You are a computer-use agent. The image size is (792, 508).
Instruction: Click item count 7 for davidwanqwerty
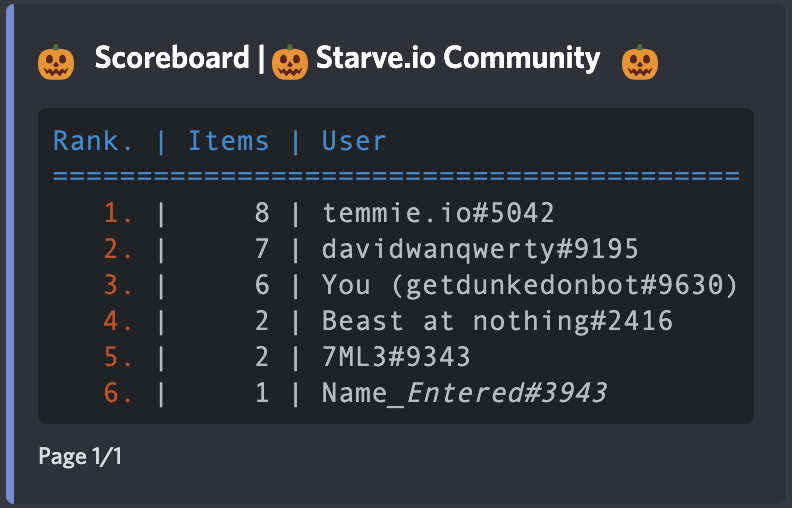262,249
